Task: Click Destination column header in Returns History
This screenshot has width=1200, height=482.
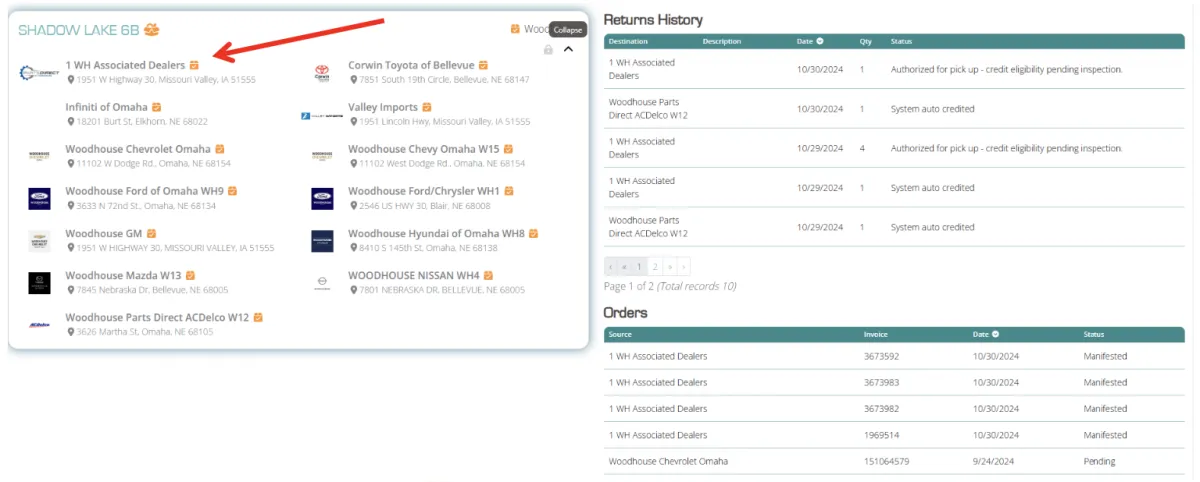Action: coord(628,41)
